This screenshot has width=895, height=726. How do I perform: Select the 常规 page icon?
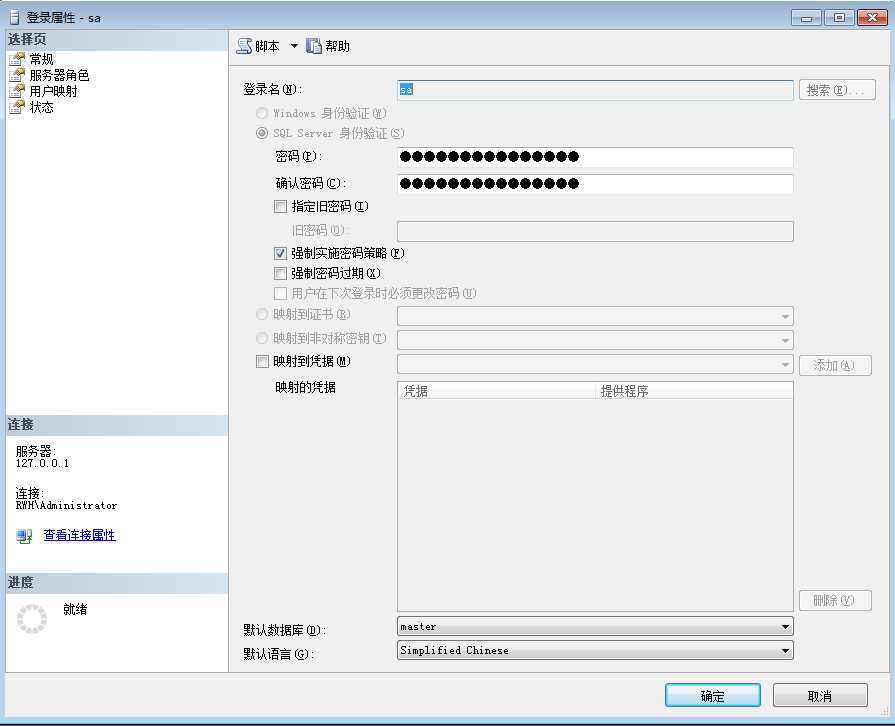pos(17,59)
